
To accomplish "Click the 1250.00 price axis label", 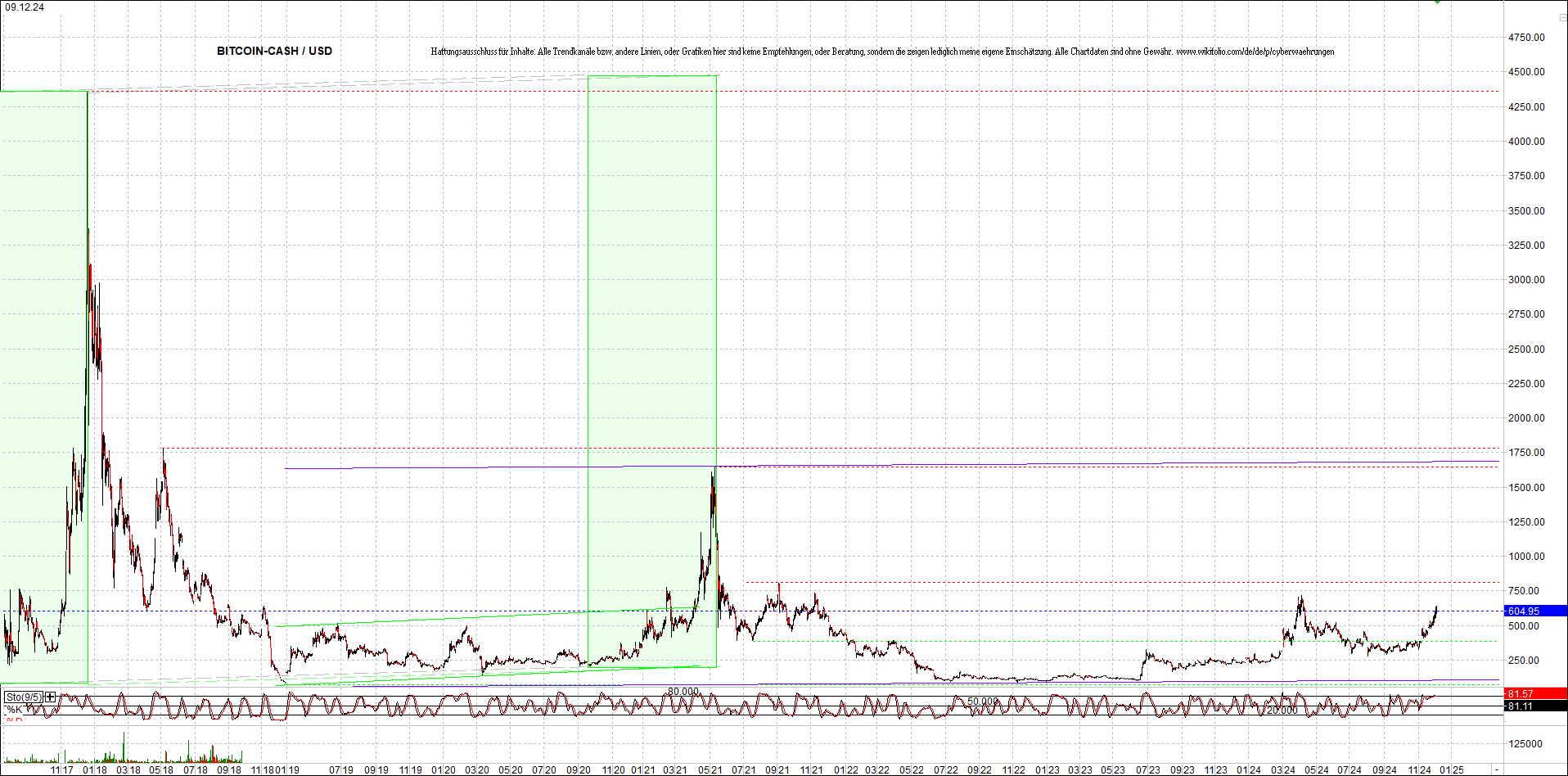I will coord(1526,522).
